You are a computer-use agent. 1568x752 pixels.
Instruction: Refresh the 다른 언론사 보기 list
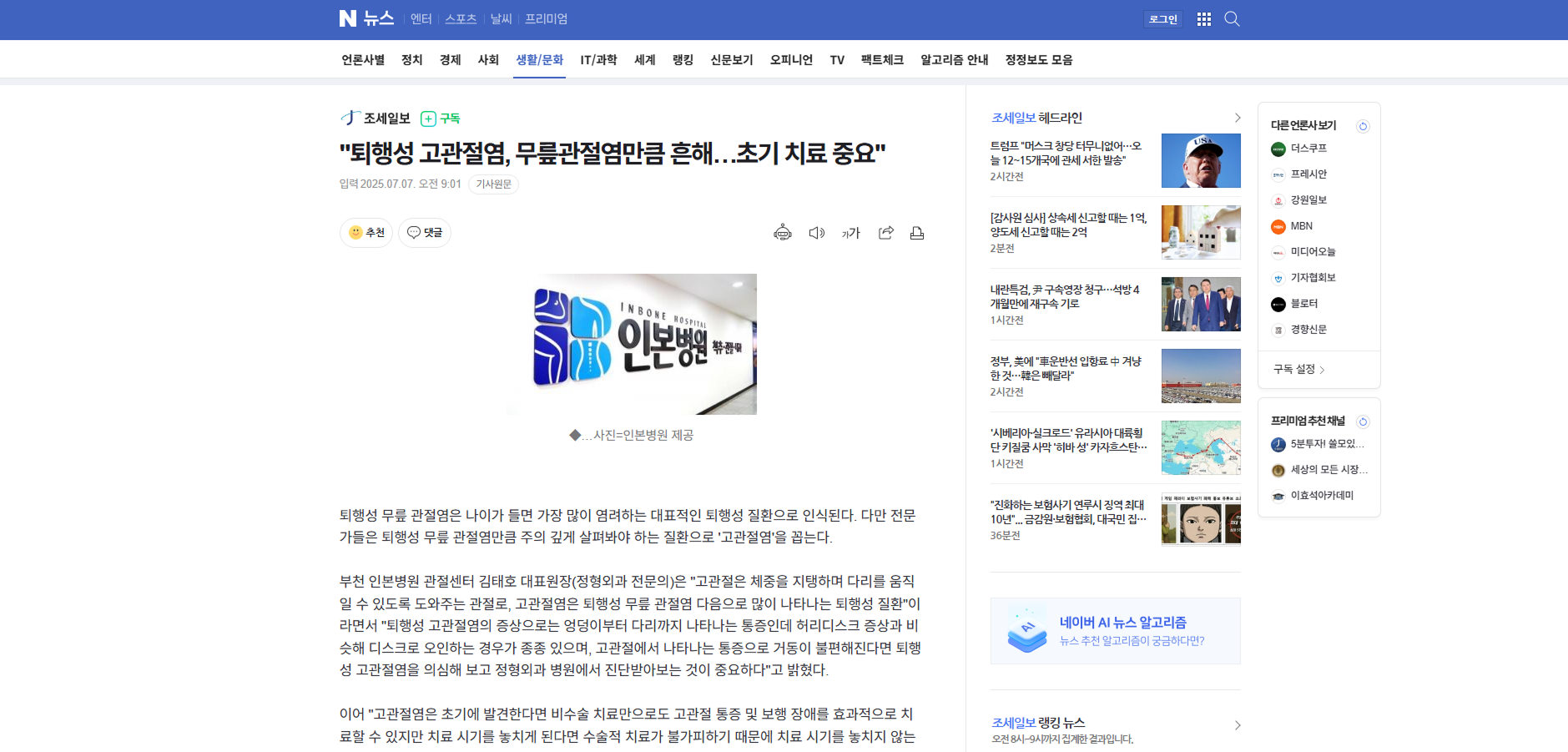click(1363, 126)
